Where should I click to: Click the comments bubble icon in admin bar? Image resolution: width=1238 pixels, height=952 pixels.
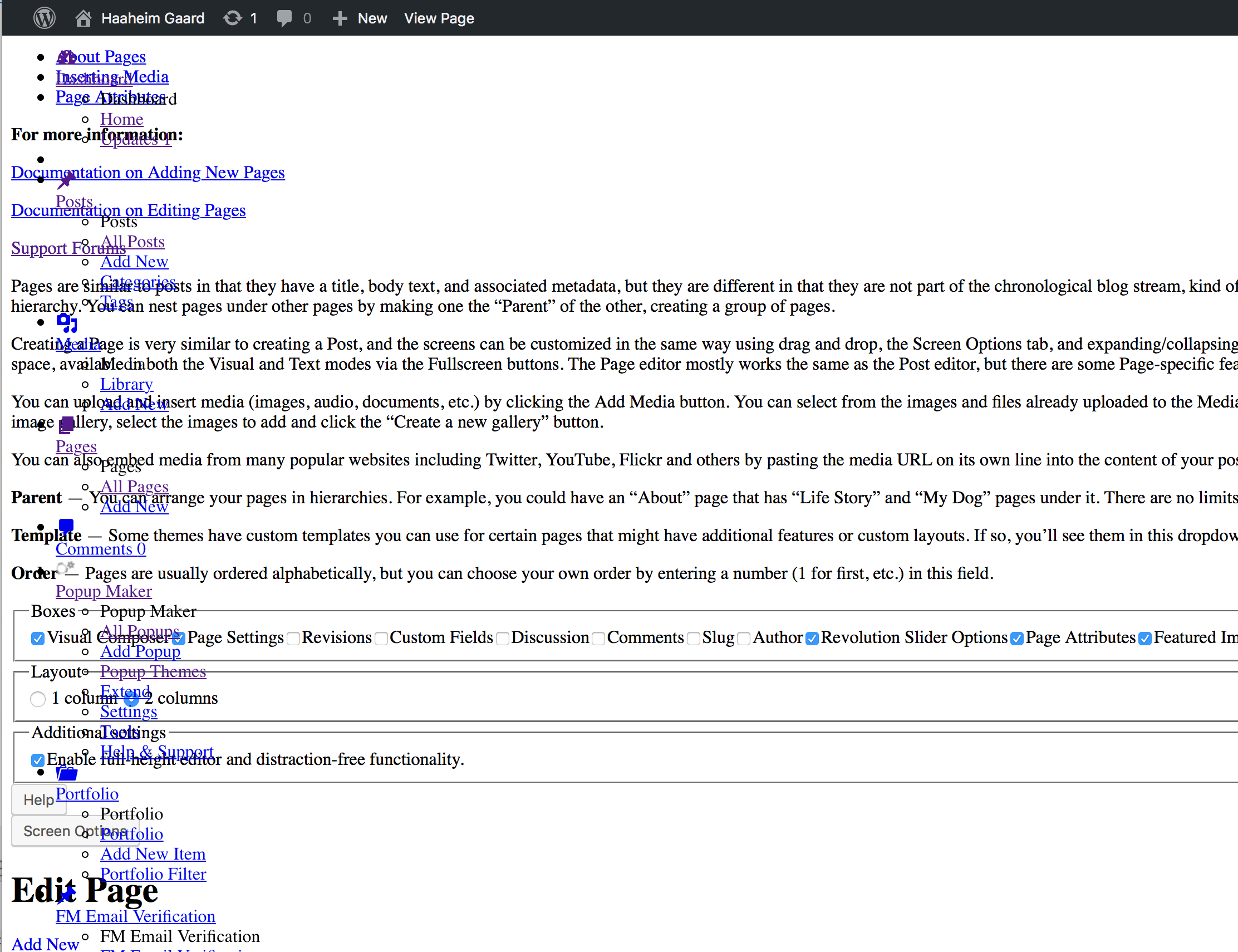[284, 18]
